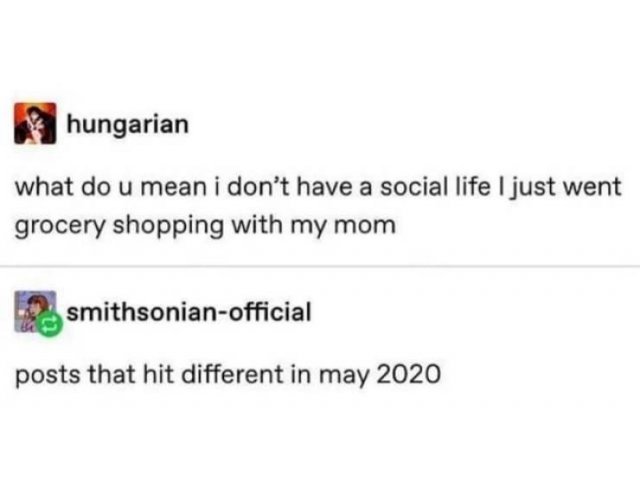This screenshot has width=640, height=494.
Task: Click the 'posts that hit different' reply text
Action: (149, 374)
